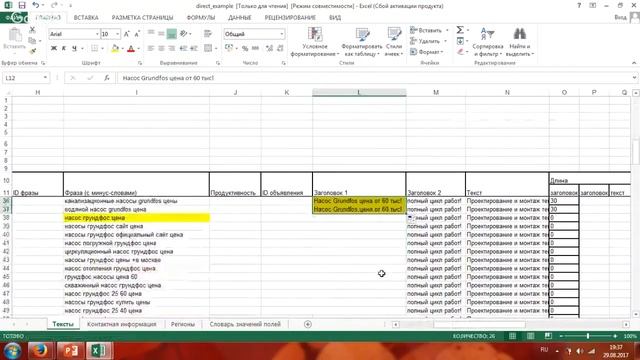Viewport: 640px width, 360px height.
Task: Open Найти и выделить dropdown
Action: click(x=520, y=42)
